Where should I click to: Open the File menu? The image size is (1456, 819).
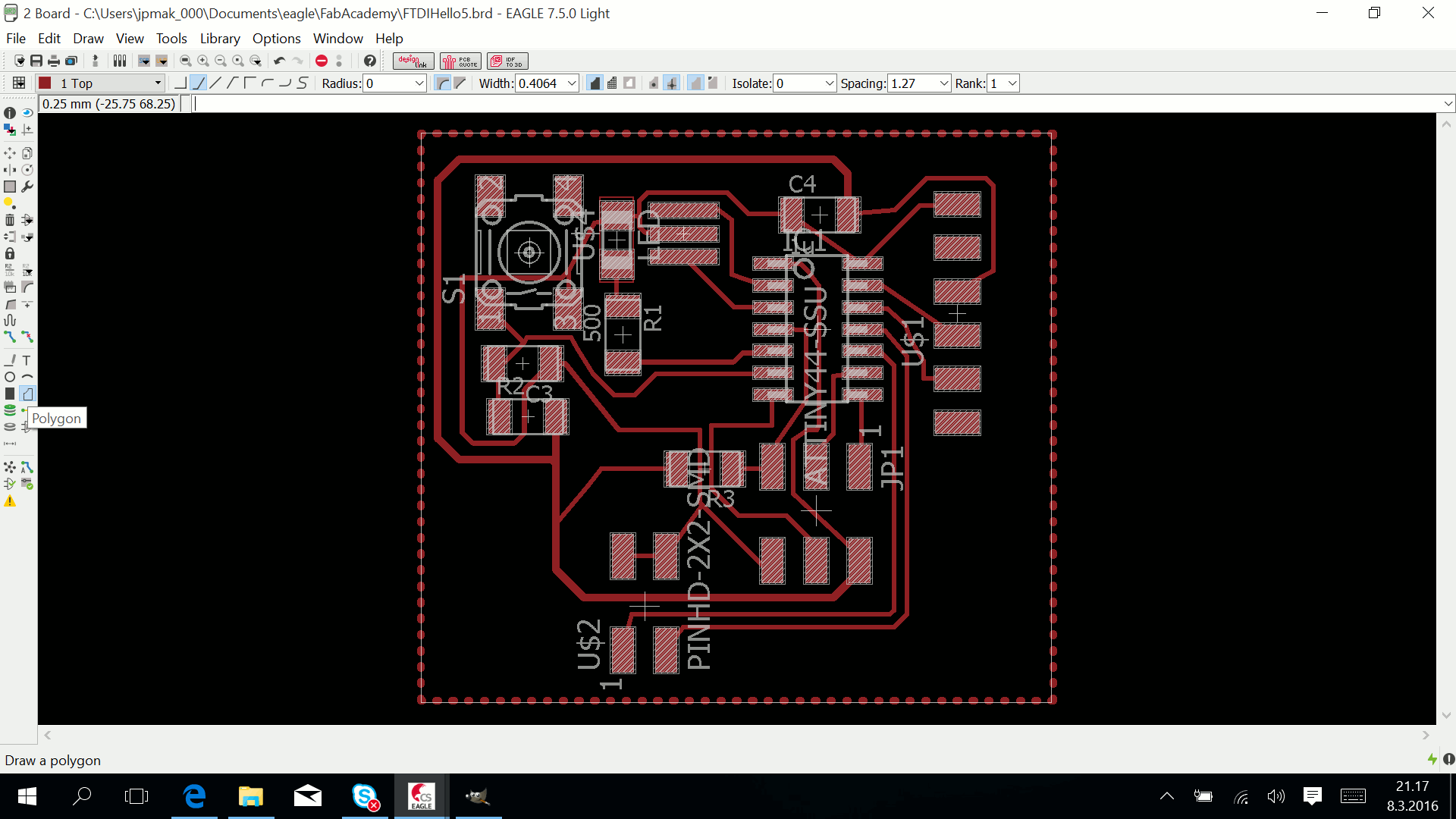point(16,38)
